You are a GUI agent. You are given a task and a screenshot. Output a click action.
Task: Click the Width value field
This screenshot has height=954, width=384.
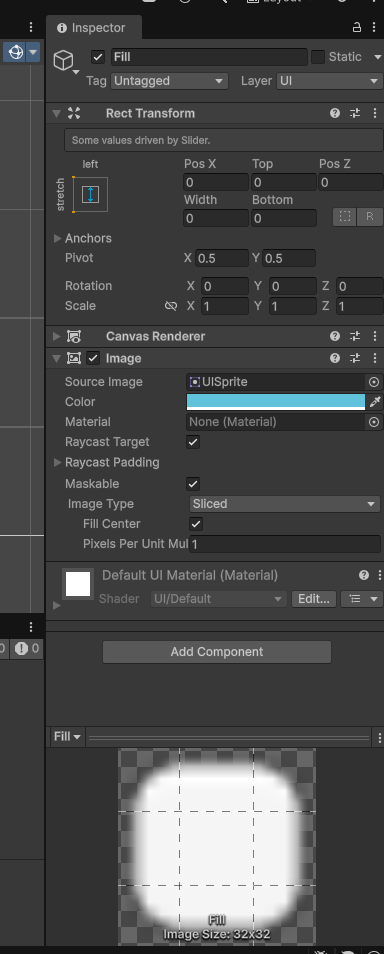216,218
